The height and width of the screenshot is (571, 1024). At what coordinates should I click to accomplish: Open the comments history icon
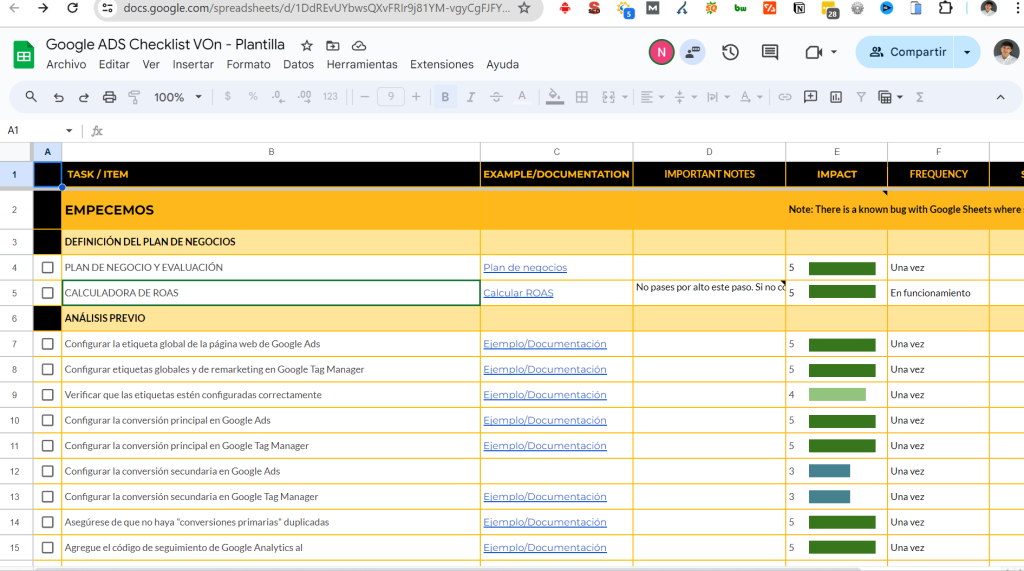pyautogui.click(x=770, y=52)
